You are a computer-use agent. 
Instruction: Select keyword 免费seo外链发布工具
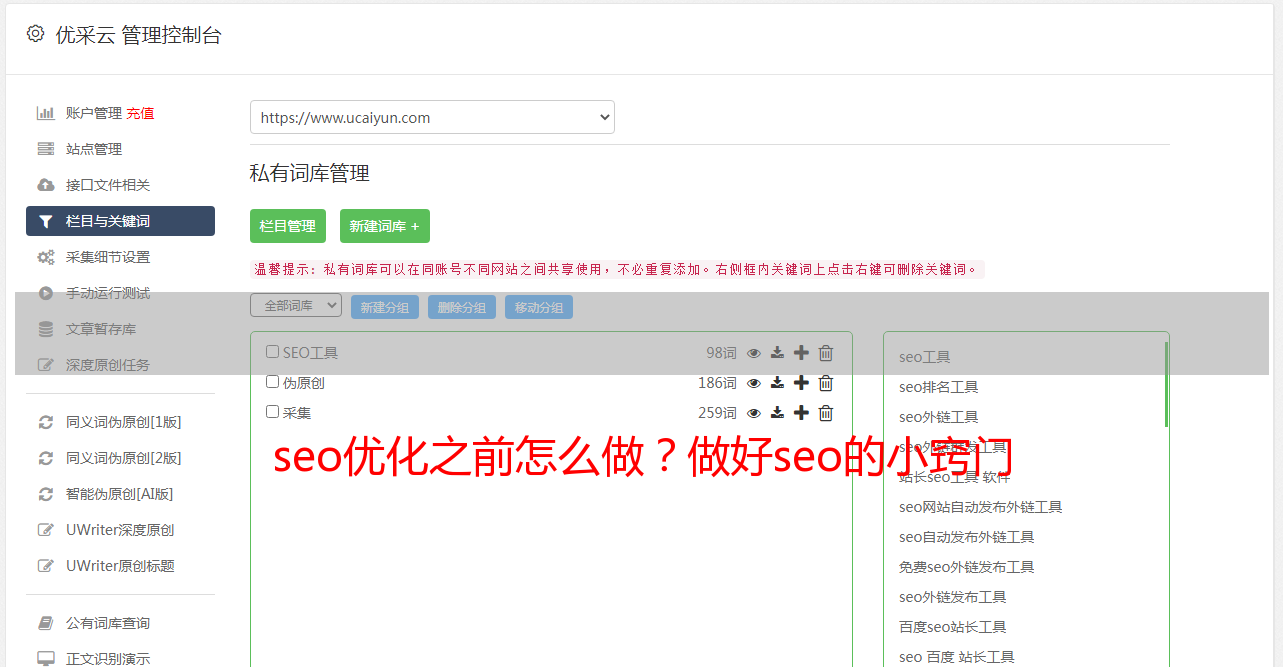click(966, 567)
